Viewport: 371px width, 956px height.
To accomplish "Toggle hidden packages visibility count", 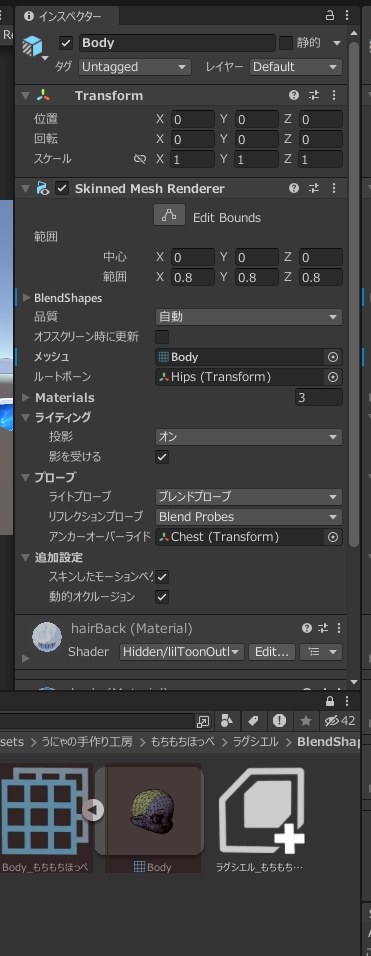I will [x=340, y=721].
